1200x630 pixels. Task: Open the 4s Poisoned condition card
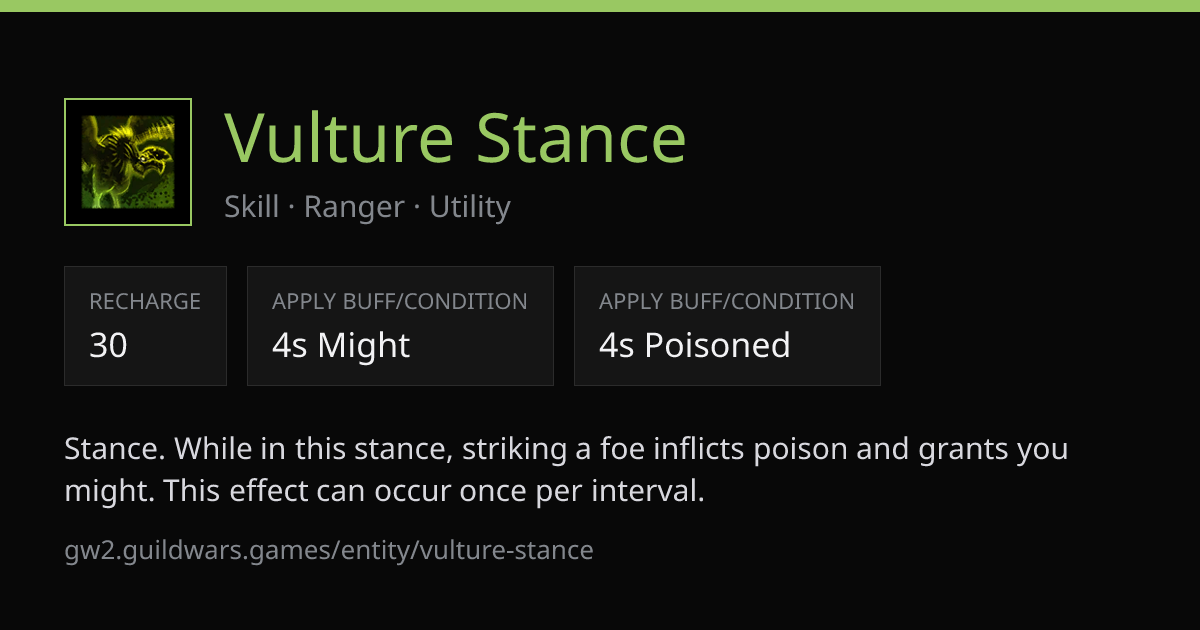pyautogui.click(x=727, y=326)
